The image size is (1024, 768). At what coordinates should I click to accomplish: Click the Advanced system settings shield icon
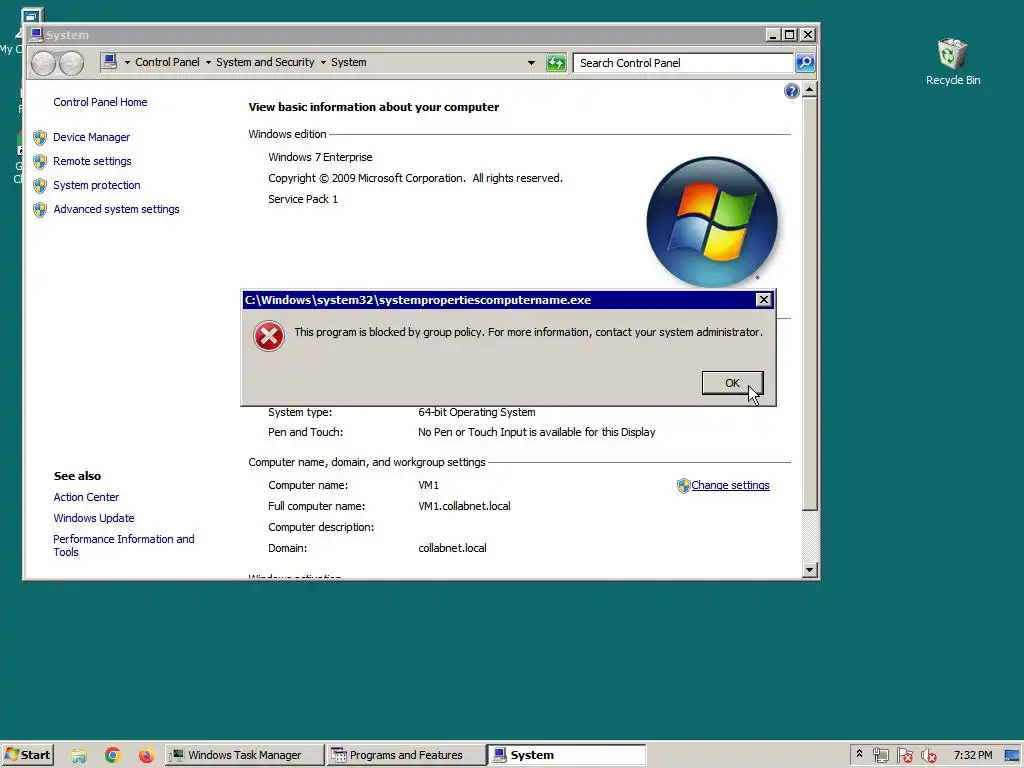(40, 210)
